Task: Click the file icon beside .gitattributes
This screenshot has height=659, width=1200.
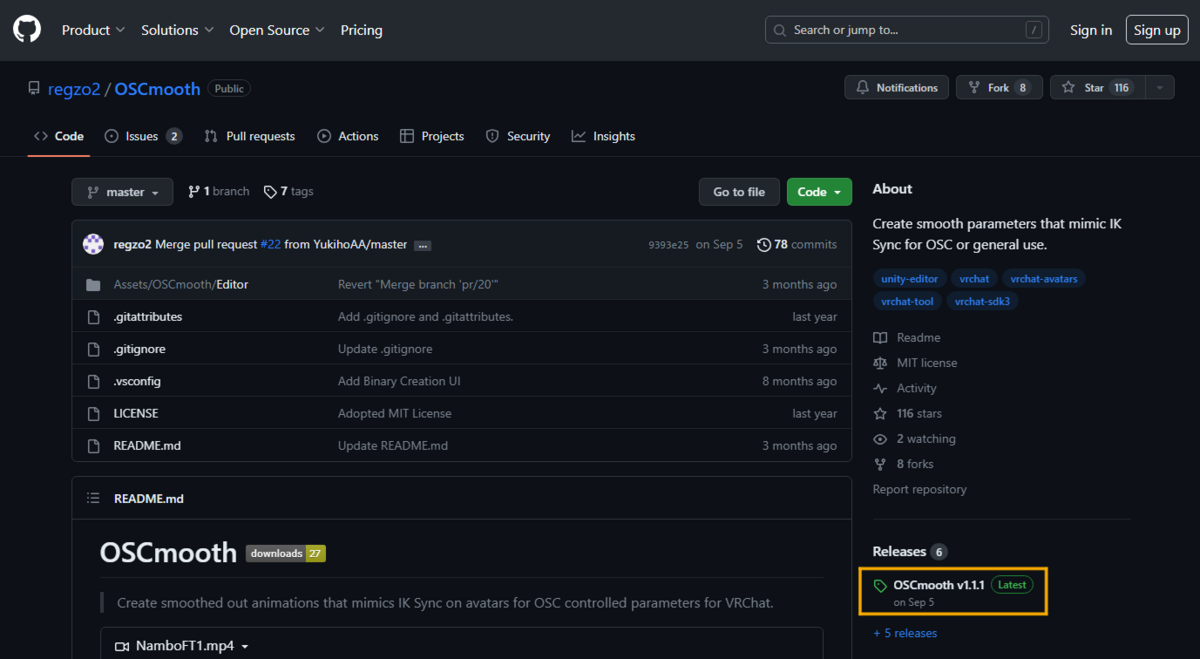Action: coord(93,317)
